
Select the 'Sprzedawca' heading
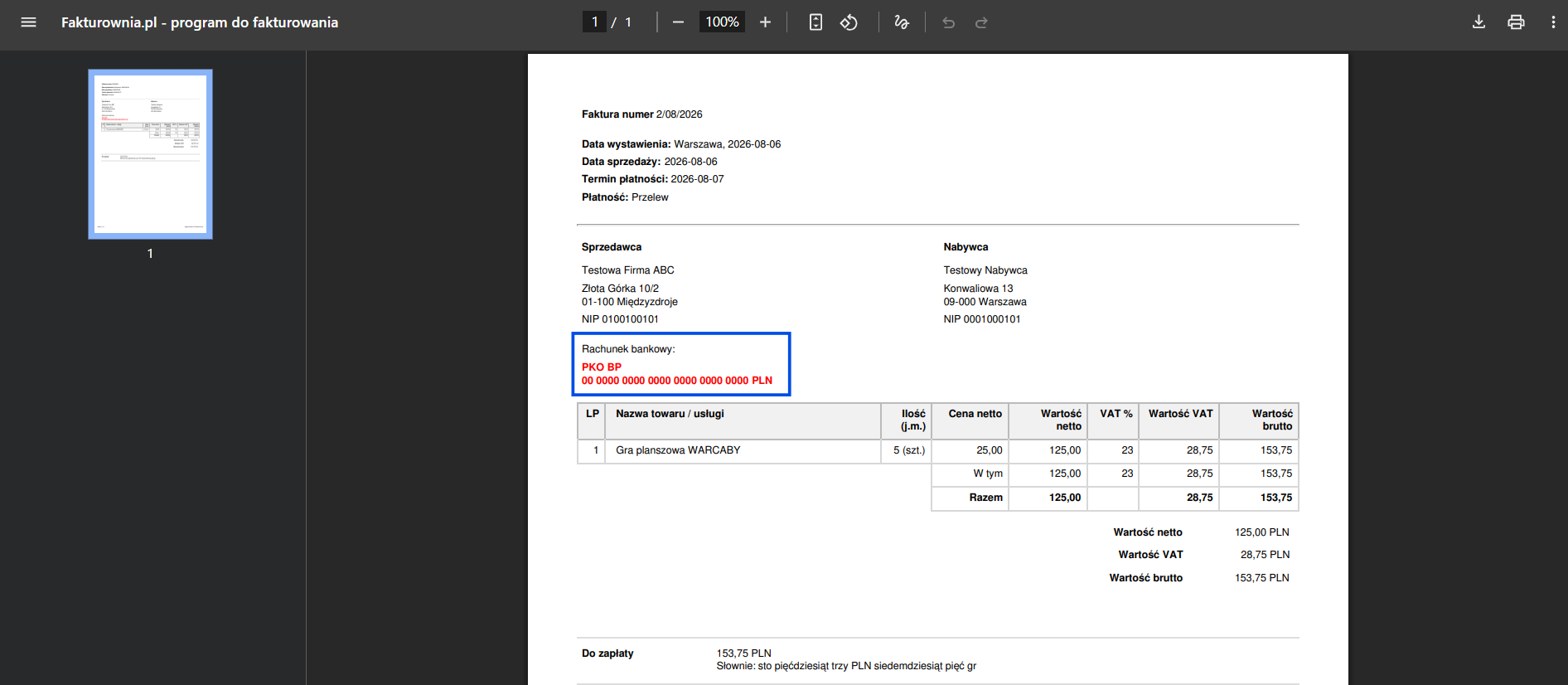[x=612, y=247]
